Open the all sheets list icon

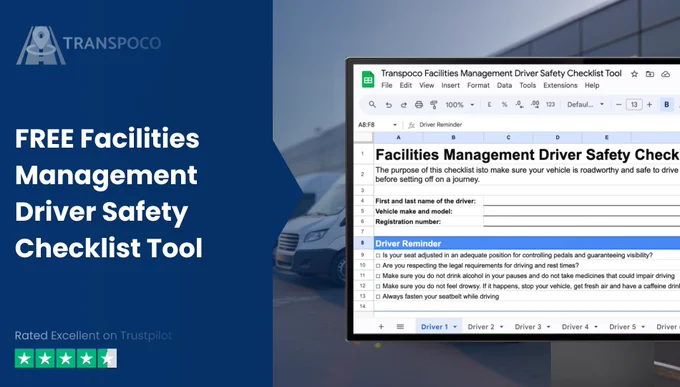(x=400, y=327)
